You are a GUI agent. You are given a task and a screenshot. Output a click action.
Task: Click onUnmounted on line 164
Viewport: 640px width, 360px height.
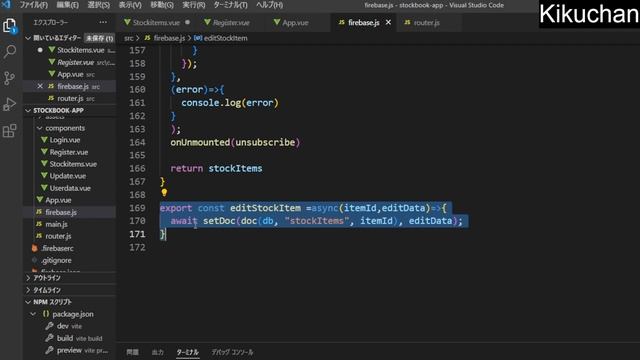pos(200,142)
